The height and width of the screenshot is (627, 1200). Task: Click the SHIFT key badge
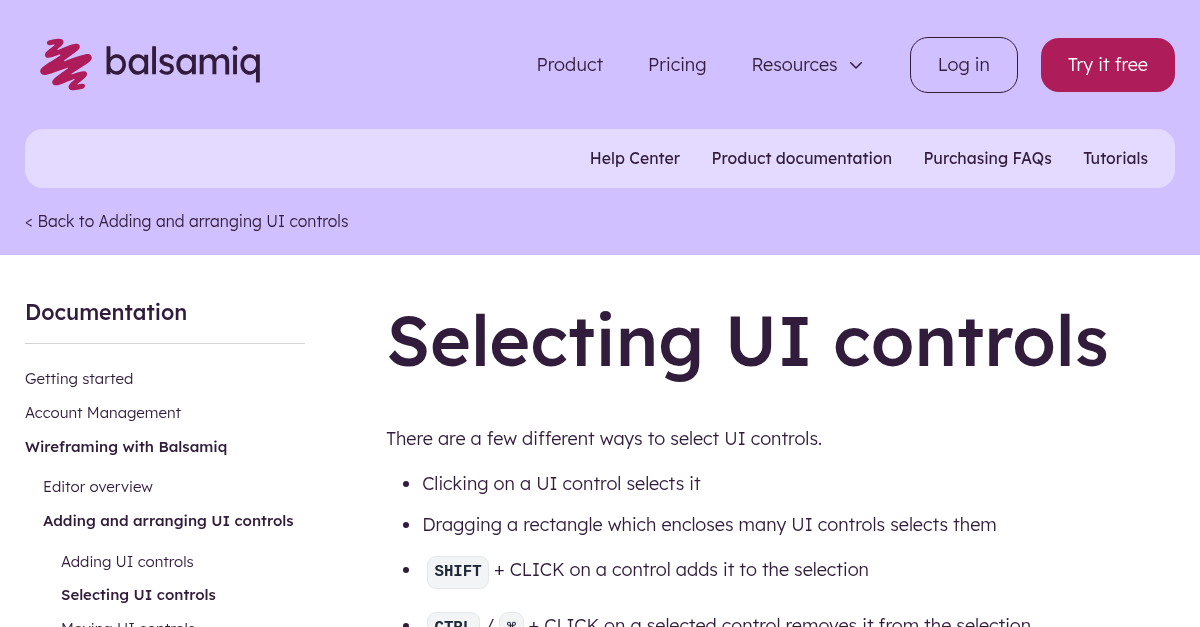click(457, 571)
